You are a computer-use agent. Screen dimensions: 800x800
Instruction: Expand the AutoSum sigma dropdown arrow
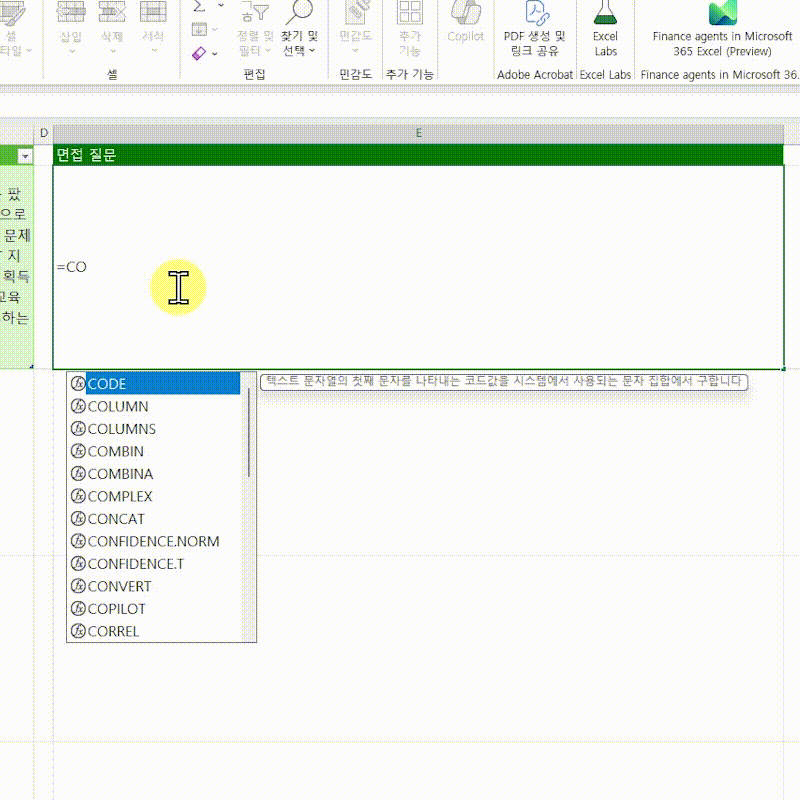pyautogui.click(x=218, y=6)
